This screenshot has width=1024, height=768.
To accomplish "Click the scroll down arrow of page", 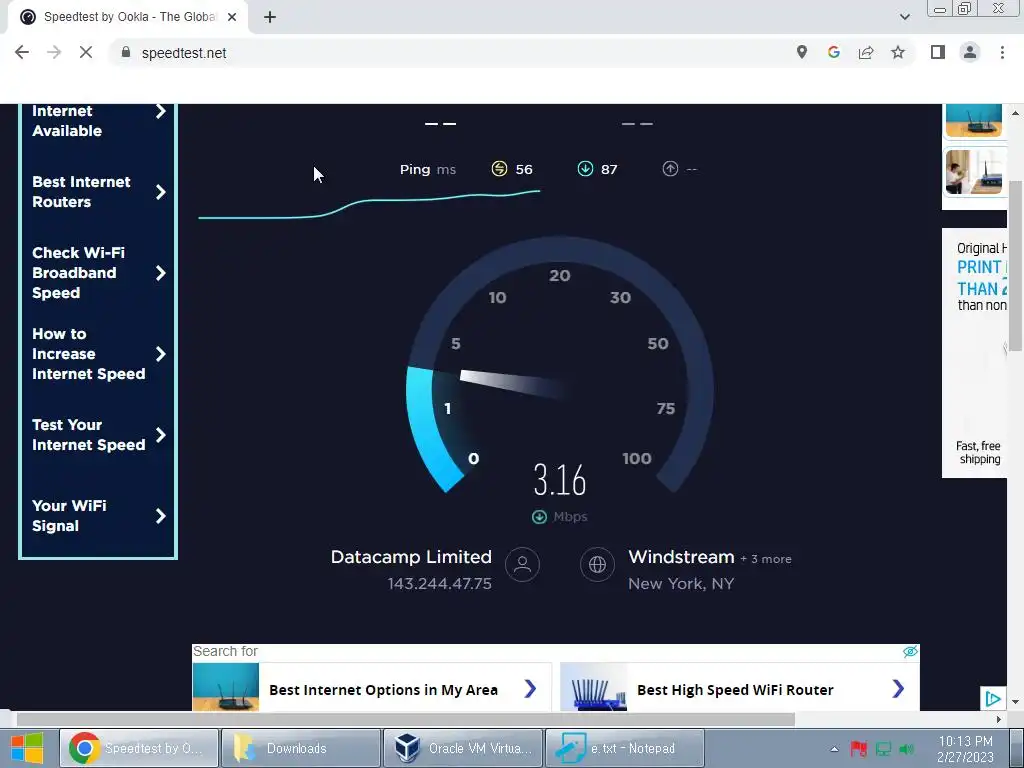I will (x=1016, y=702).
